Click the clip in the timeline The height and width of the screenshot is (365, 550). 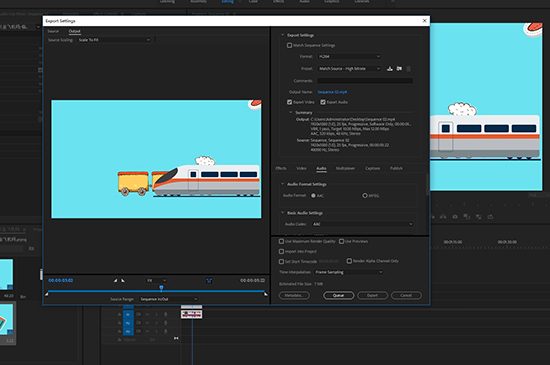(x=192, y=314)
